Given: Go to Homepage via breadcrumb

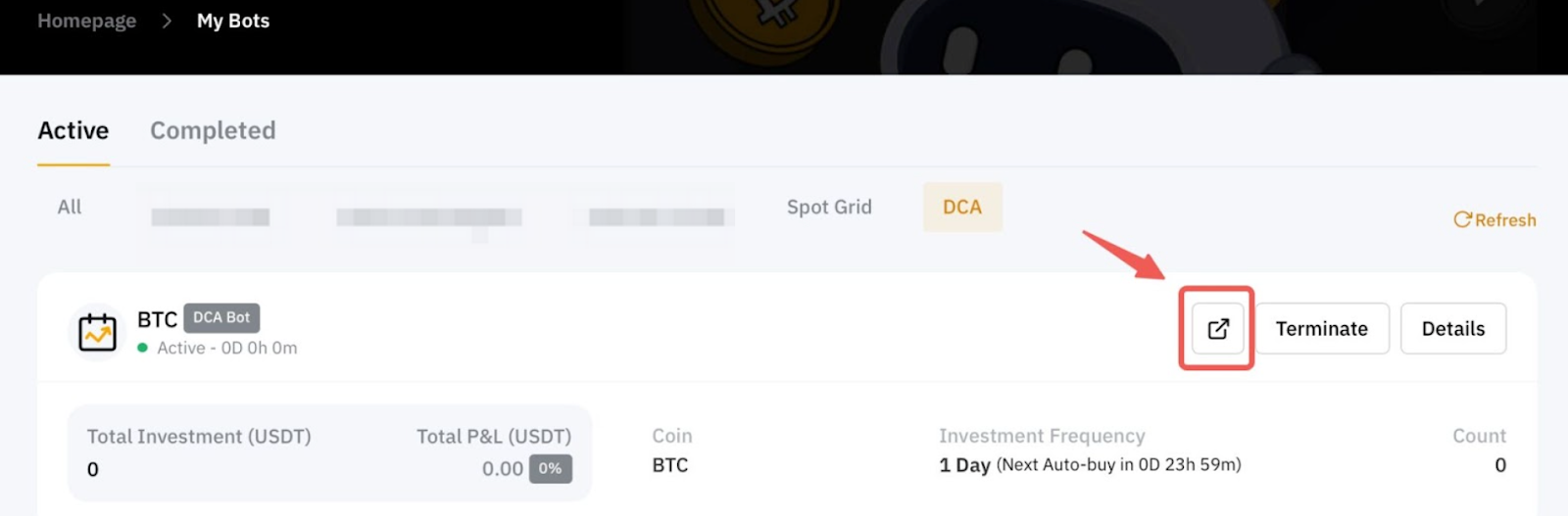Looking at the screenshot, I should [x=86, y=21].
